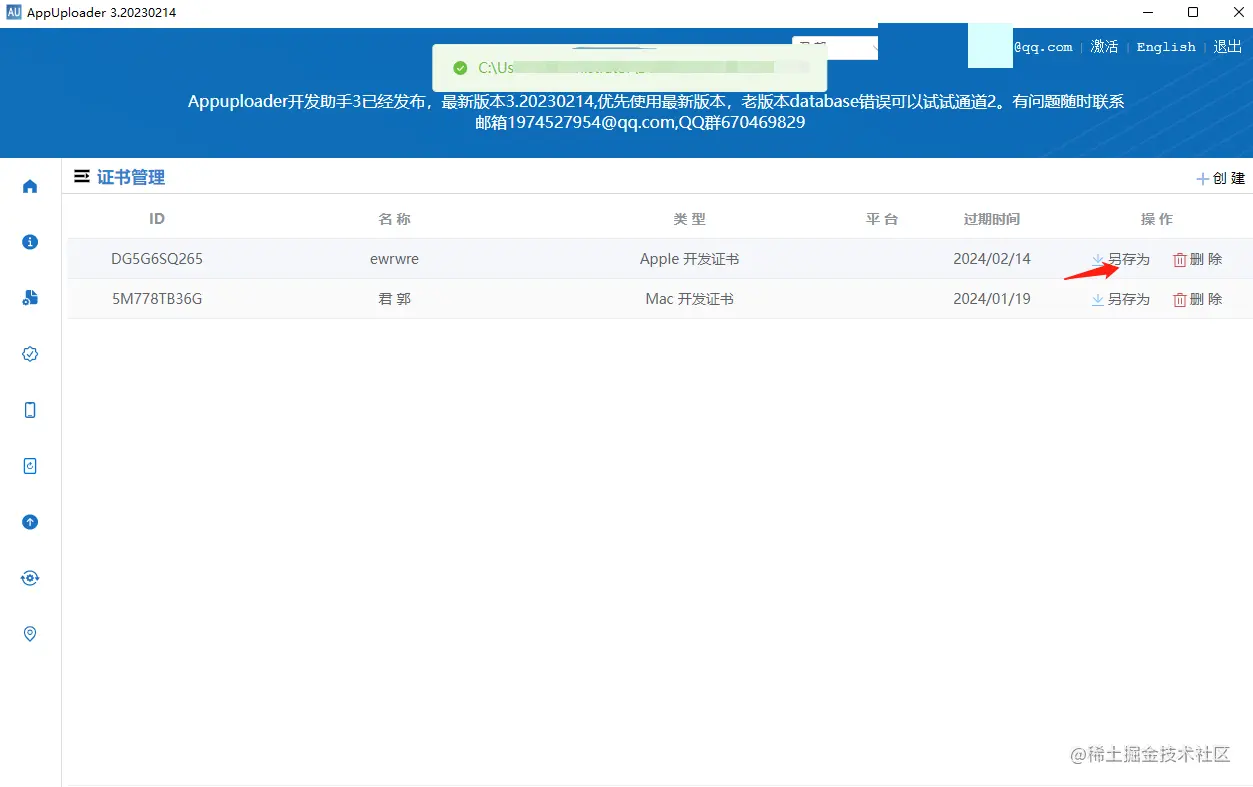Click the 过期时间 column header
This screenshot has height=787, width=1253.
click(991, 219)
